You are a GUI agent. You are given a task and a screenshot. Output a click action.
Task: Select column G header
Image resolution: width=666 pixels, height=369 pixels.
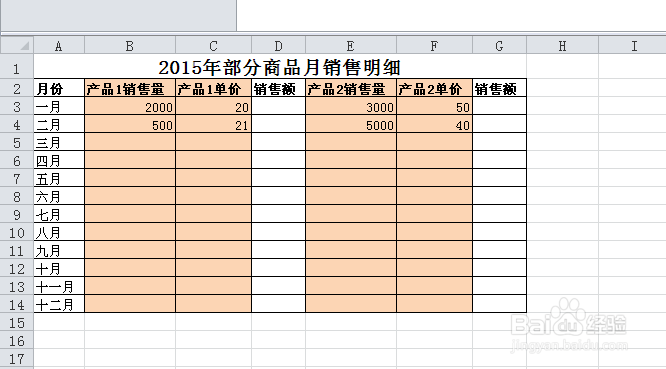(x=500, y=45)
